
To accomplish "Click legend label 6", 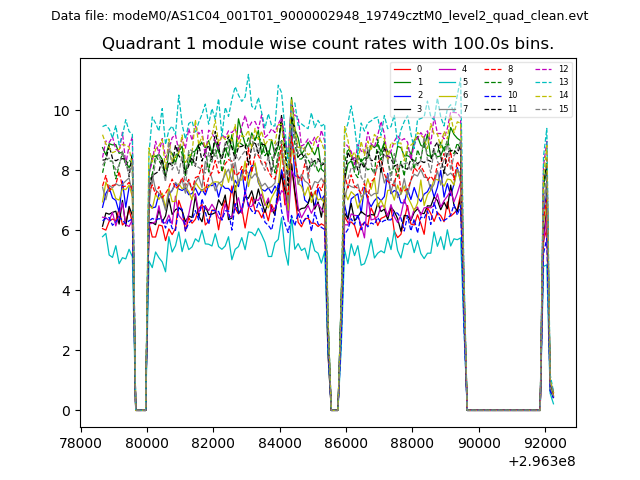I will pos(464,95).
